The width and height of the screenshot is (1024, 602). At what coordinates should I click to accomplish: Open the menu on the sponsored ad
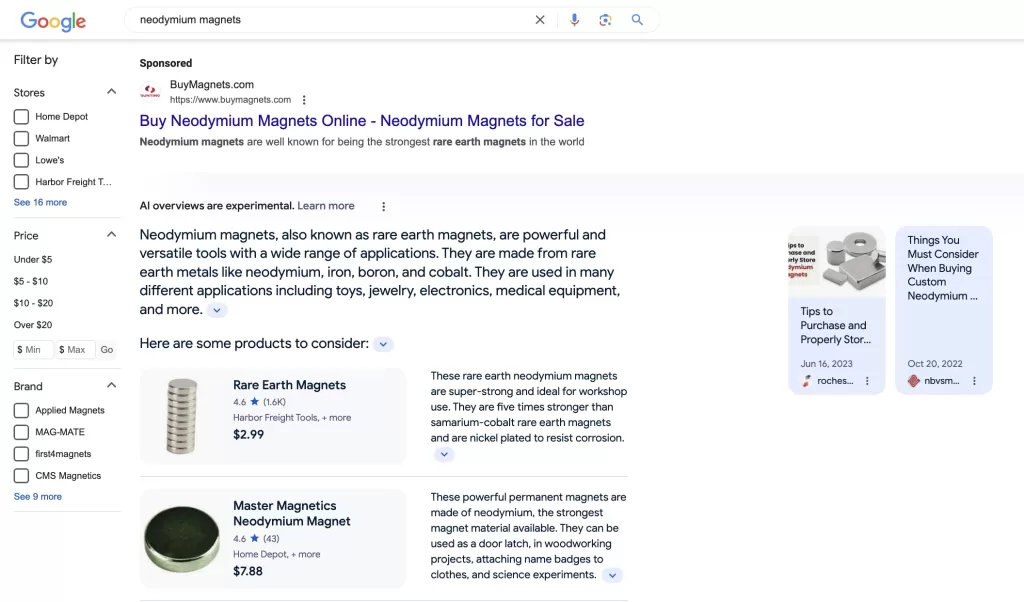click(304, 100)
